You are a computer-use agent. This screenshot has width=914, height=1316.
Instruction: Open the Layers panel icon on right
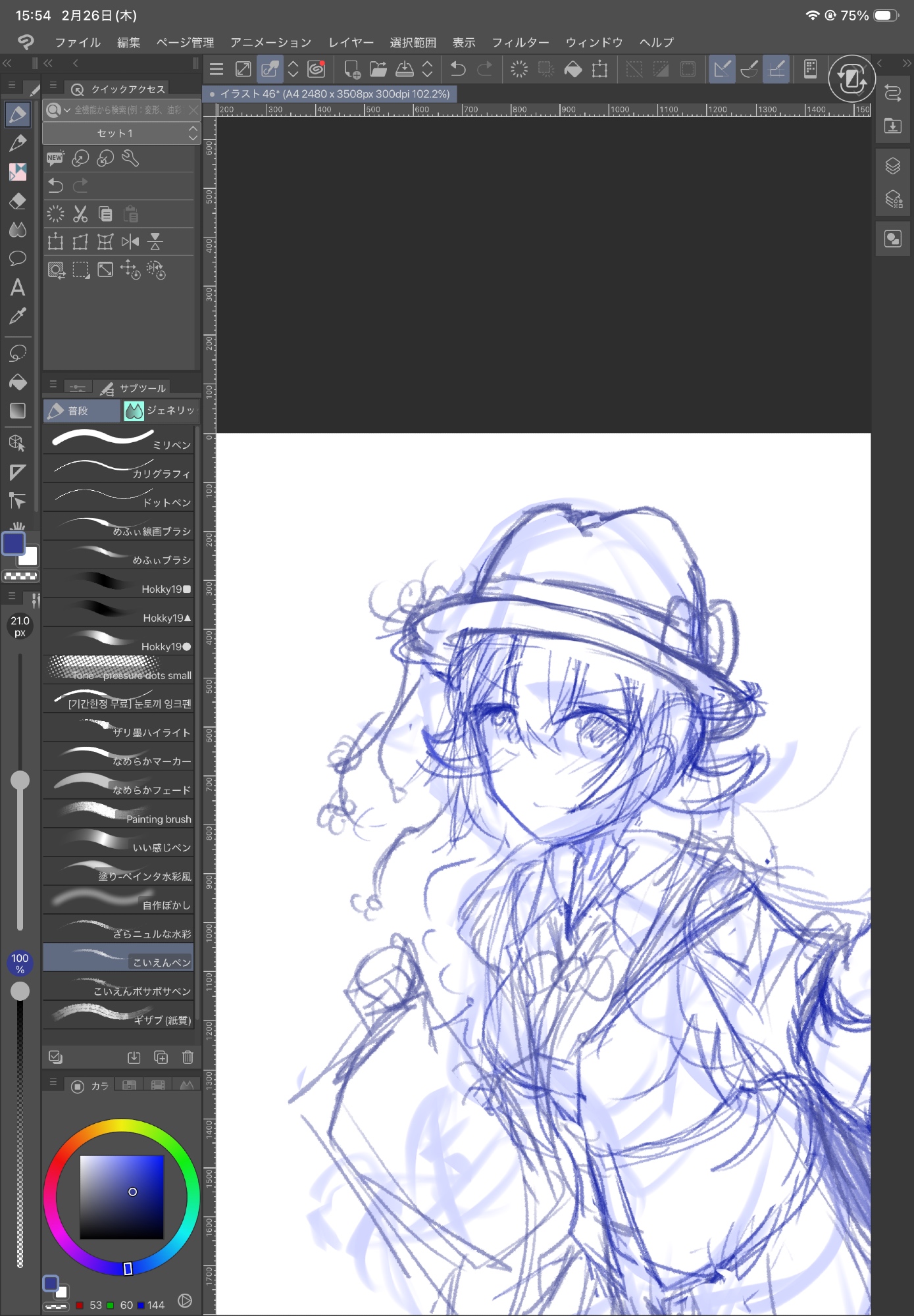point(893,166)
